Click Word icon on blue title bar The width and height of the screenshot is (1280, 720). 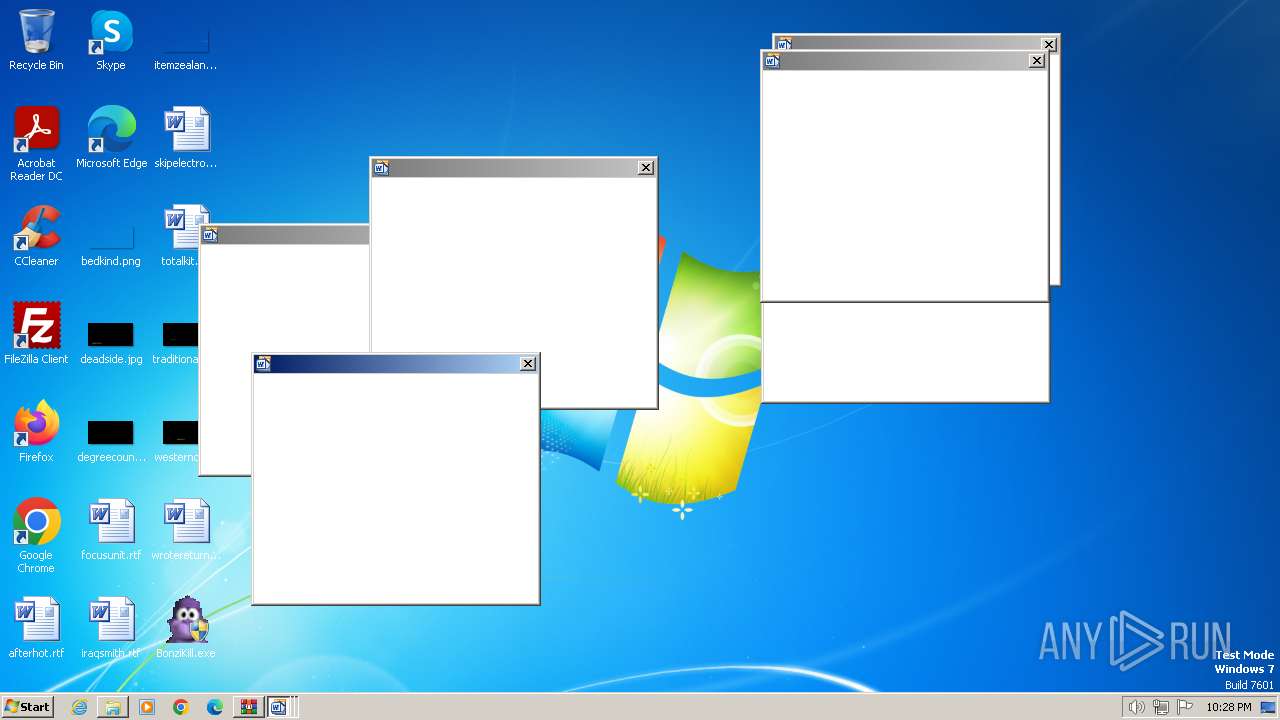[x=263, y=364]
